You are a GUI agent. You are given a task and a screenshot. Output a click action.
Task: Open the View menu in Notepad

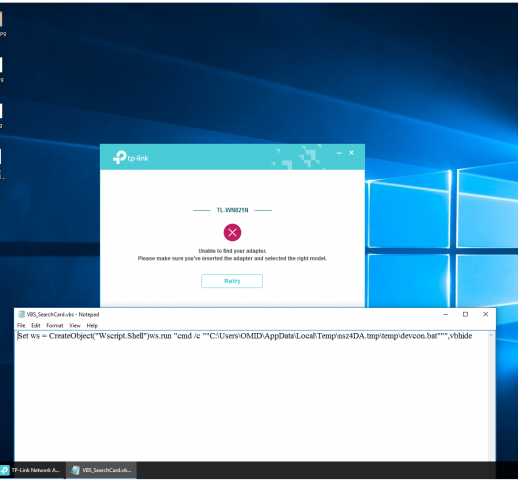point(75,325)
